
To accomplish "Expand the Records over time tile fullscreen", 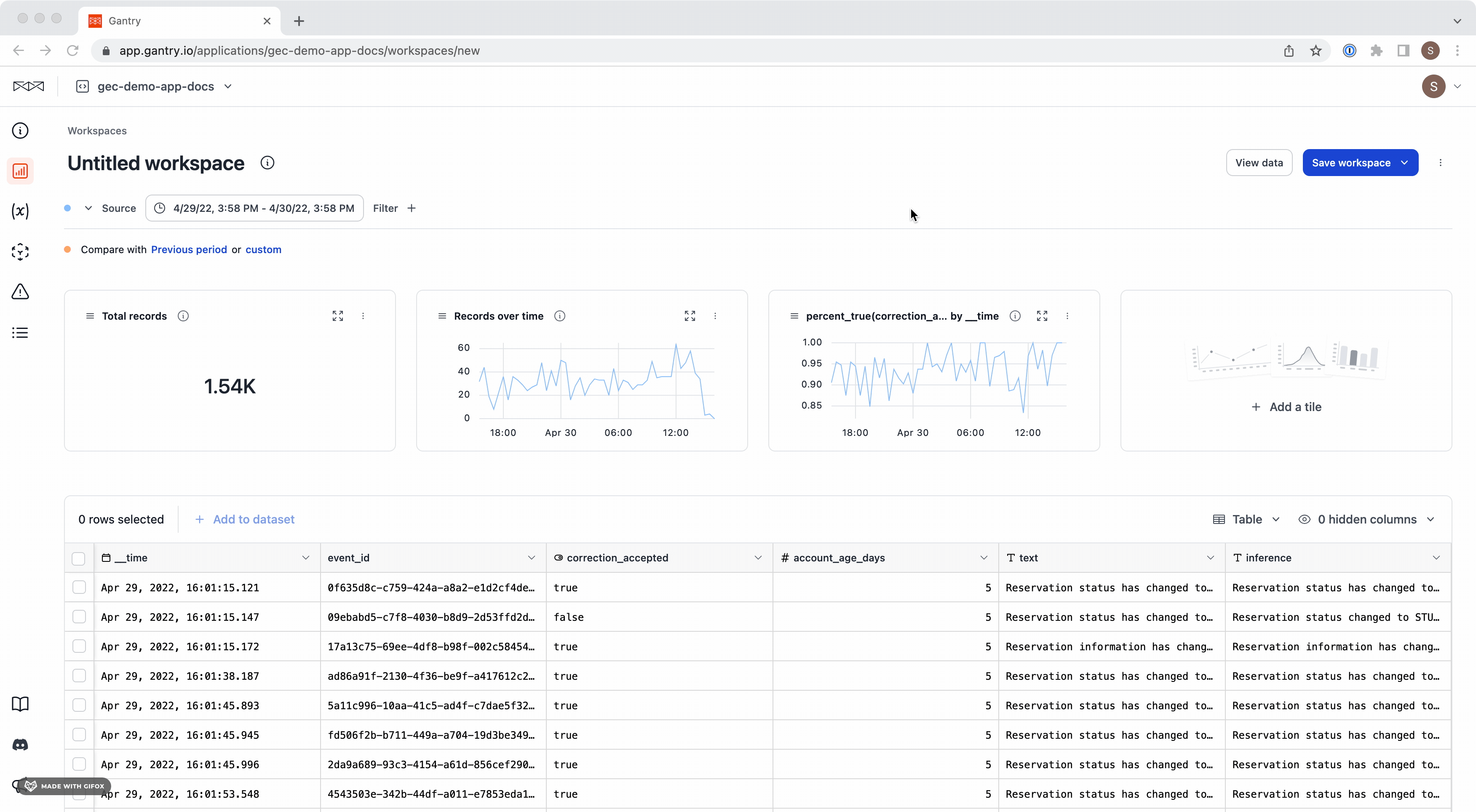I will [x=689, y=316].
